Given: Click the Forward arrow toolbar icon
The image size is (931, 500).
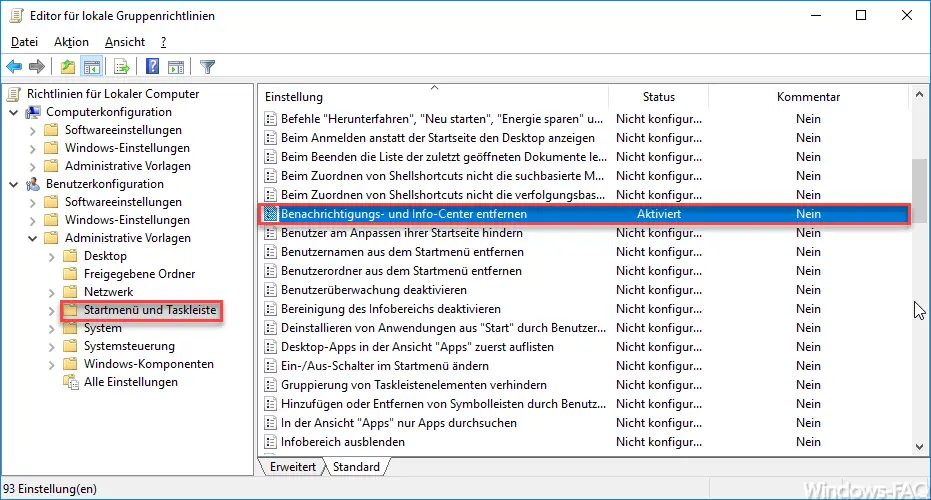Looking at the screenshot, I should (37, 67).
